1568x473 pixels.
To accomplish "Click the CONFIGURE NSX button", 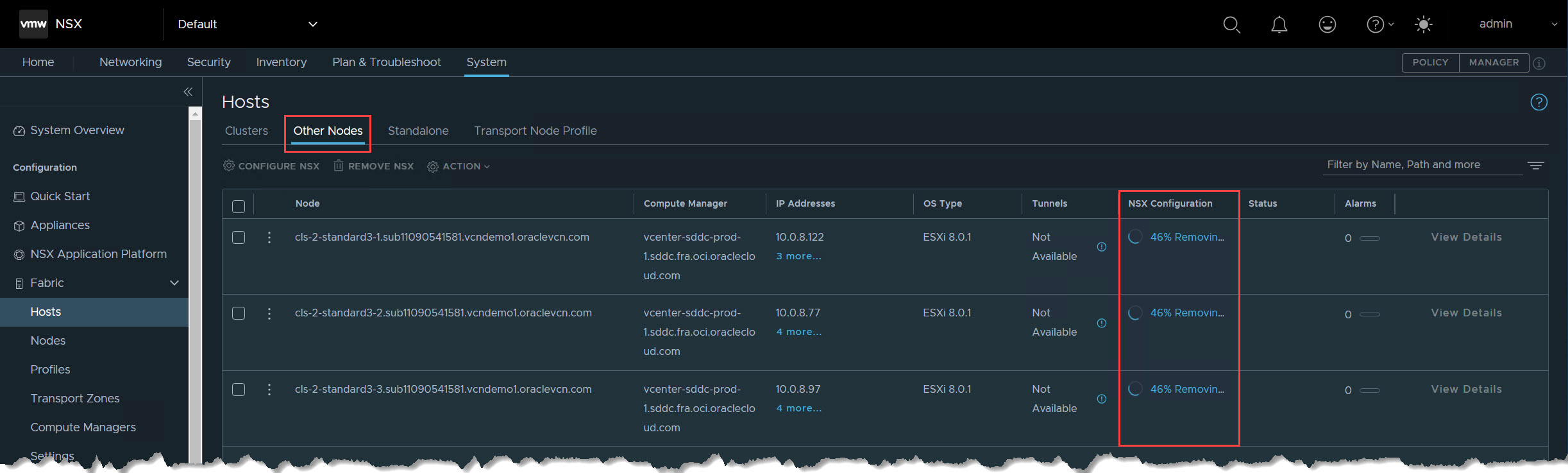I will (271, 166).
